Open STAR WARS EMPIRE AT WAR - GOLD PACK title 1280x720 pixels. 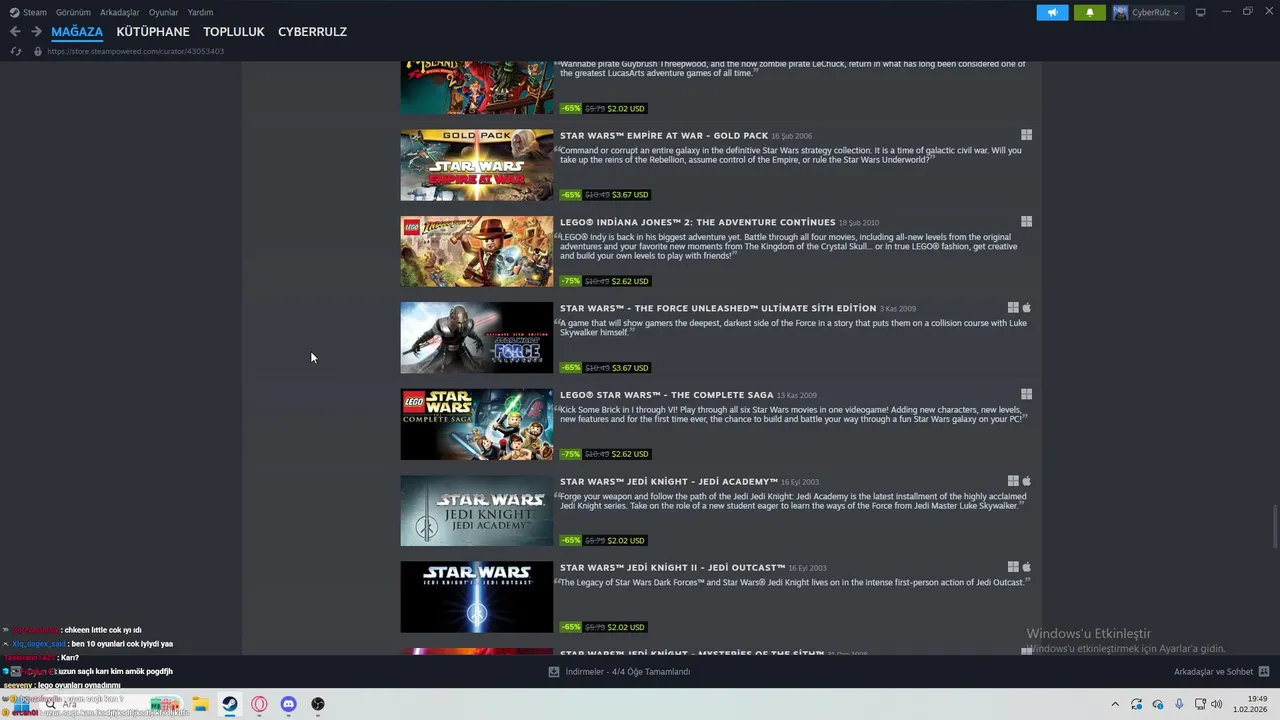point(664,136)
